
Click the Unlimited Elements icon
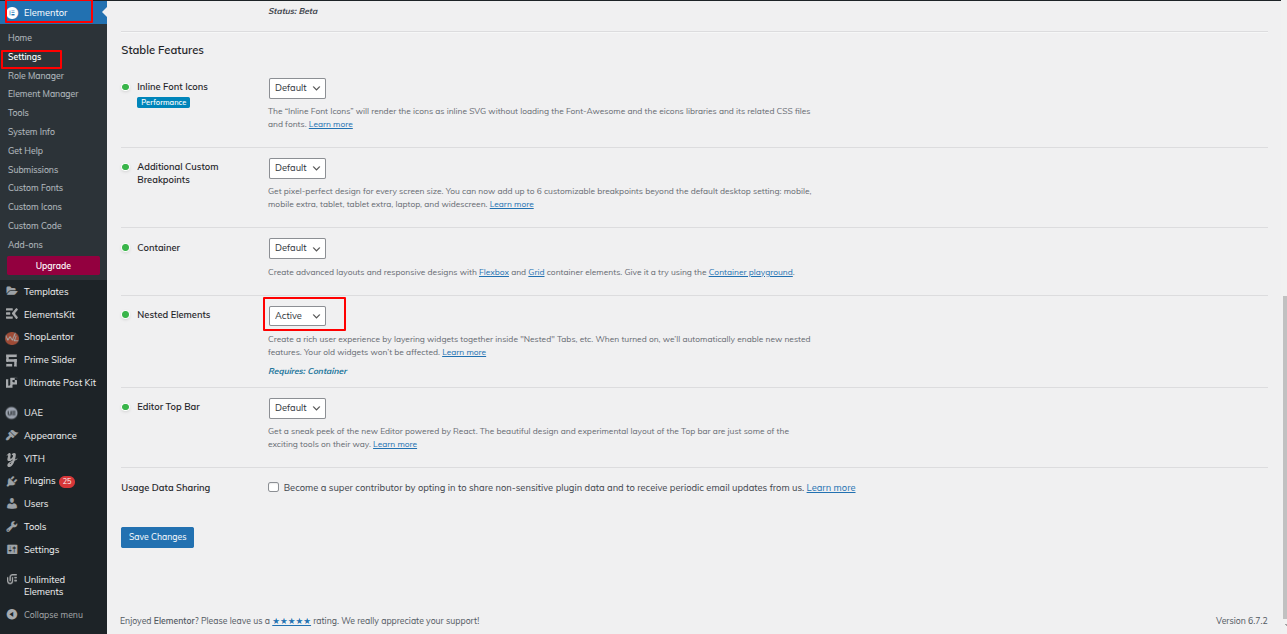(12, 579)
